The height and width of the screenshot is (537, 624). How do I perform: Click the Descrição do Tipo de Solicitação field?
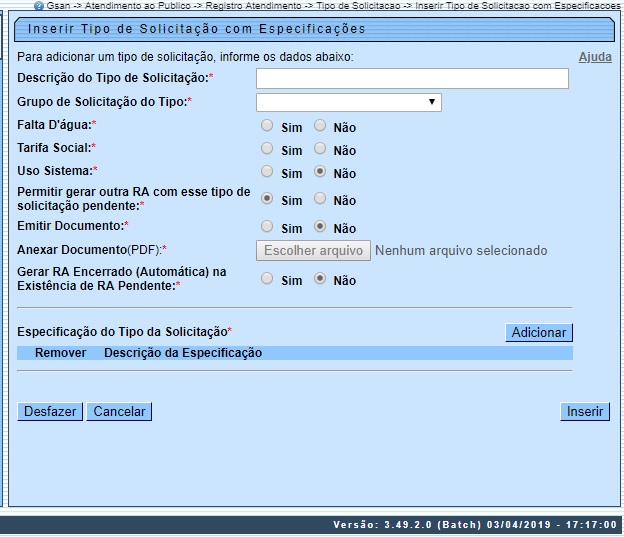[x=412, y=79]
